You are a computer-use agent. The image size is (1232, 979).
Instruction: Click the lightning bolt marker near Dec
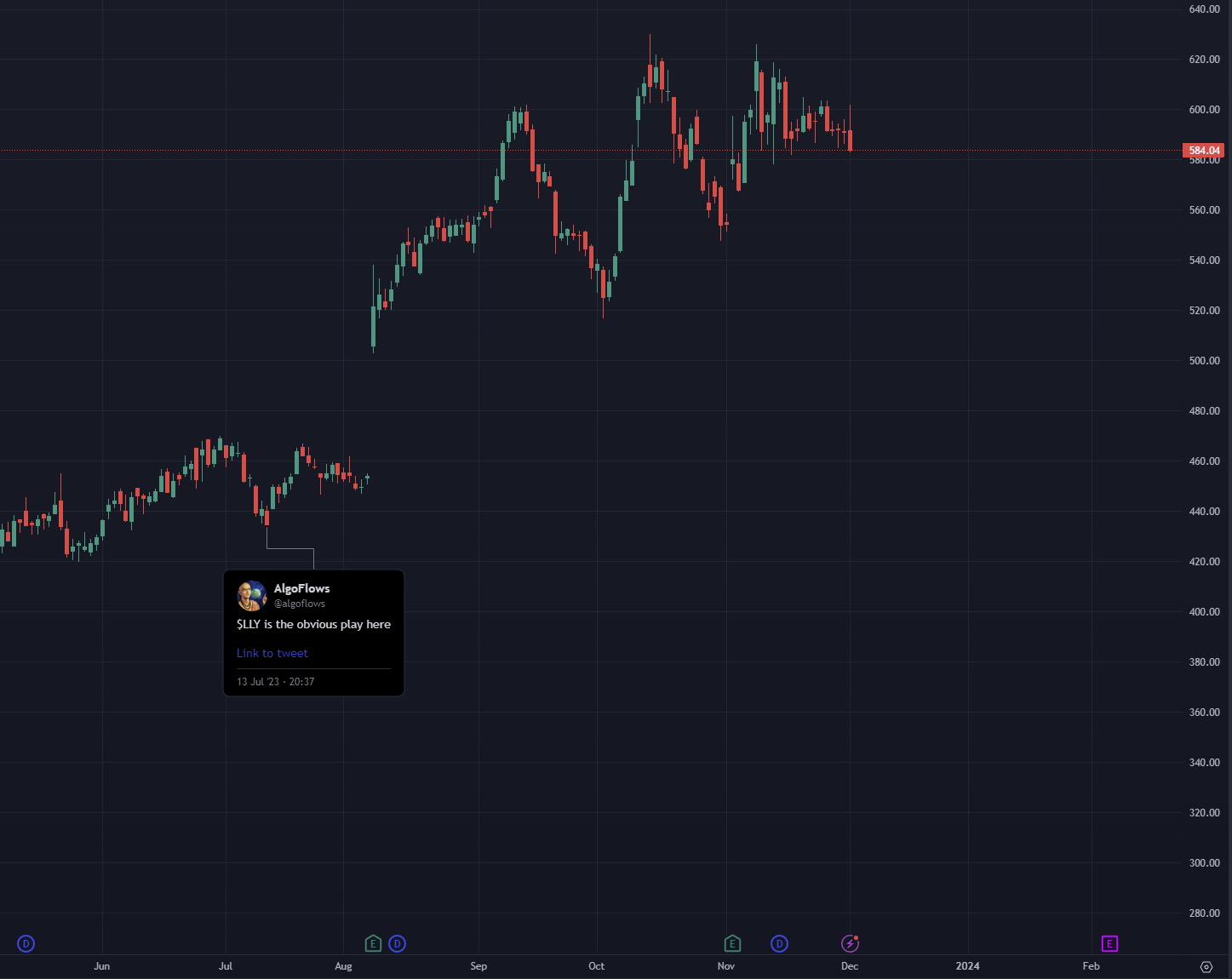850,943
